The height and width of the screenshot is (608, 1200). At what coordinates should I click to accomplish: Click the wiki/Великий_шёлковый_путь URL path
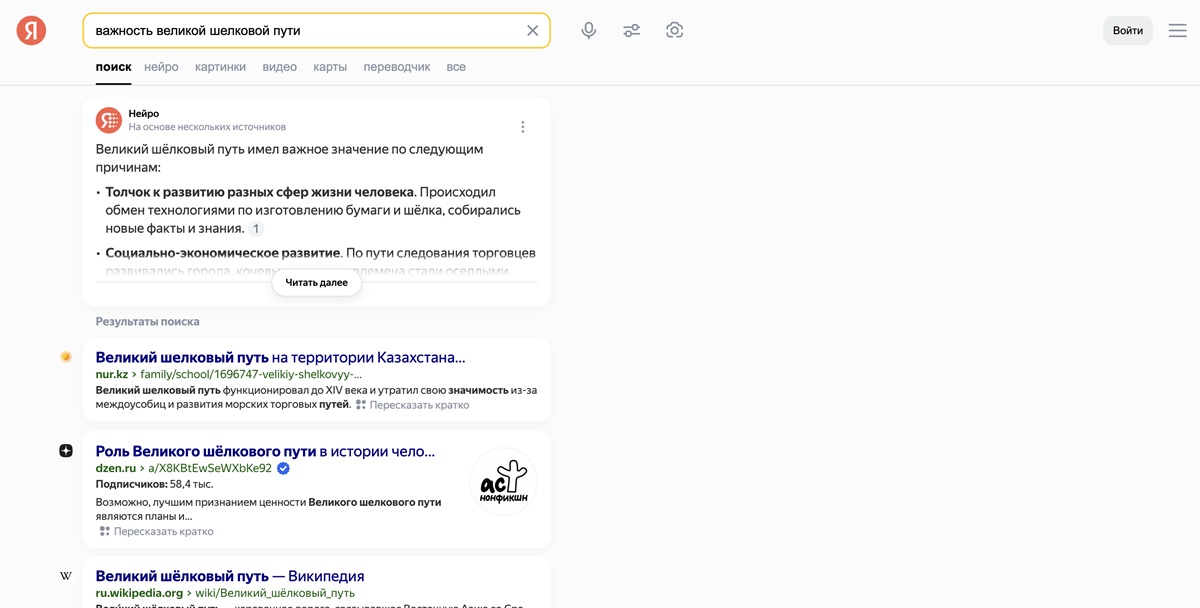(x=275, y=593)
